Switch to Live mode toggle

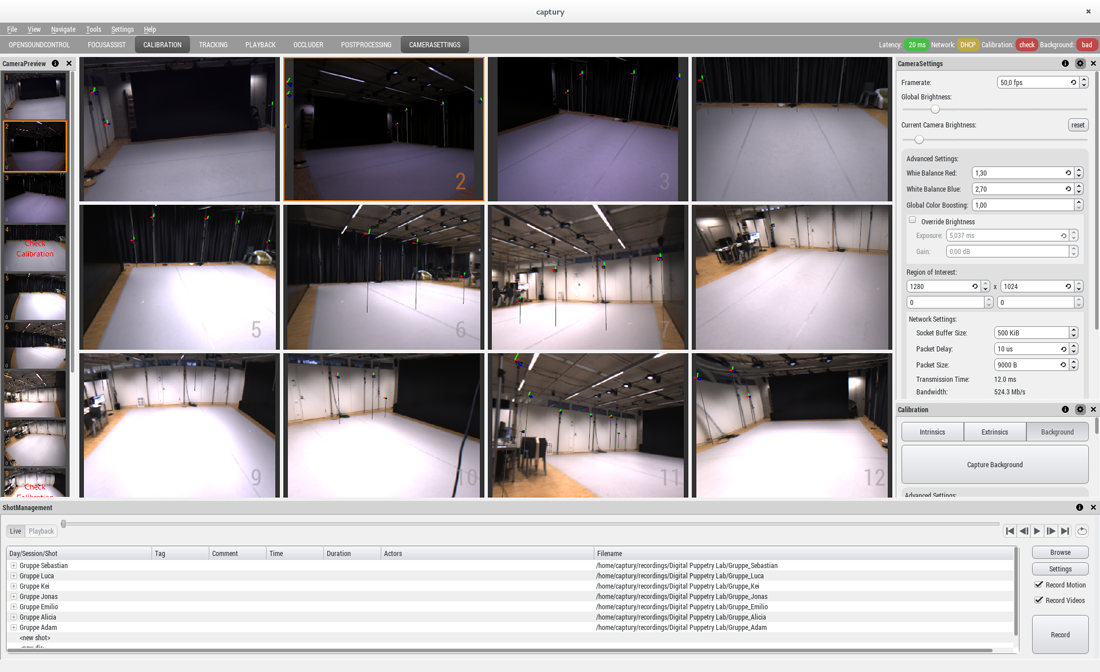(x=15, y=531)
